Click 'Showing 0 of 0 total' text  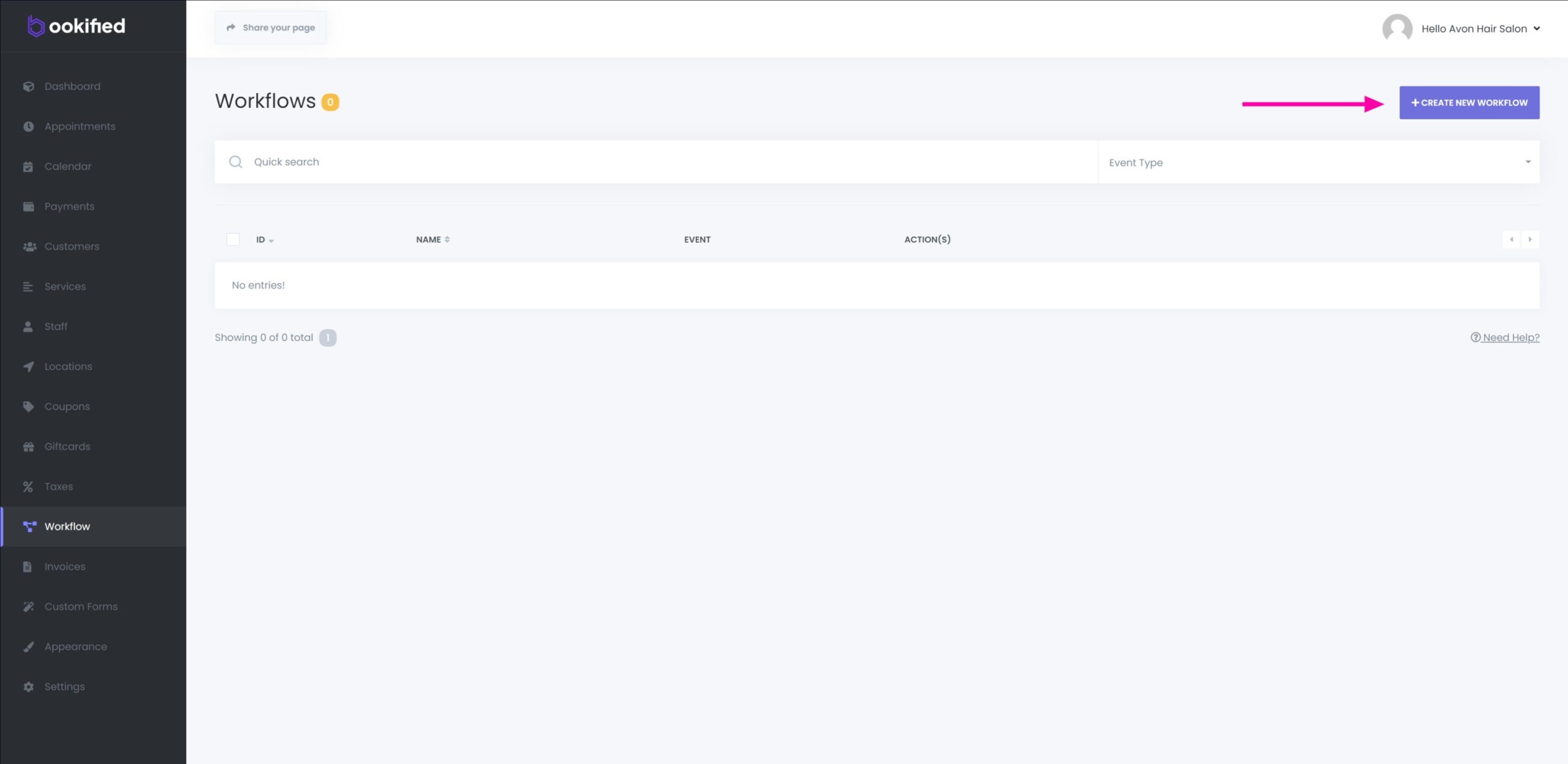[x=263, y=337]
